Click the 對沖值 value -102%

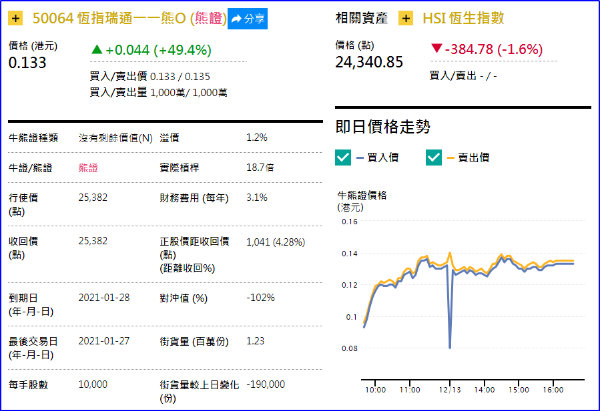point(261,297)
